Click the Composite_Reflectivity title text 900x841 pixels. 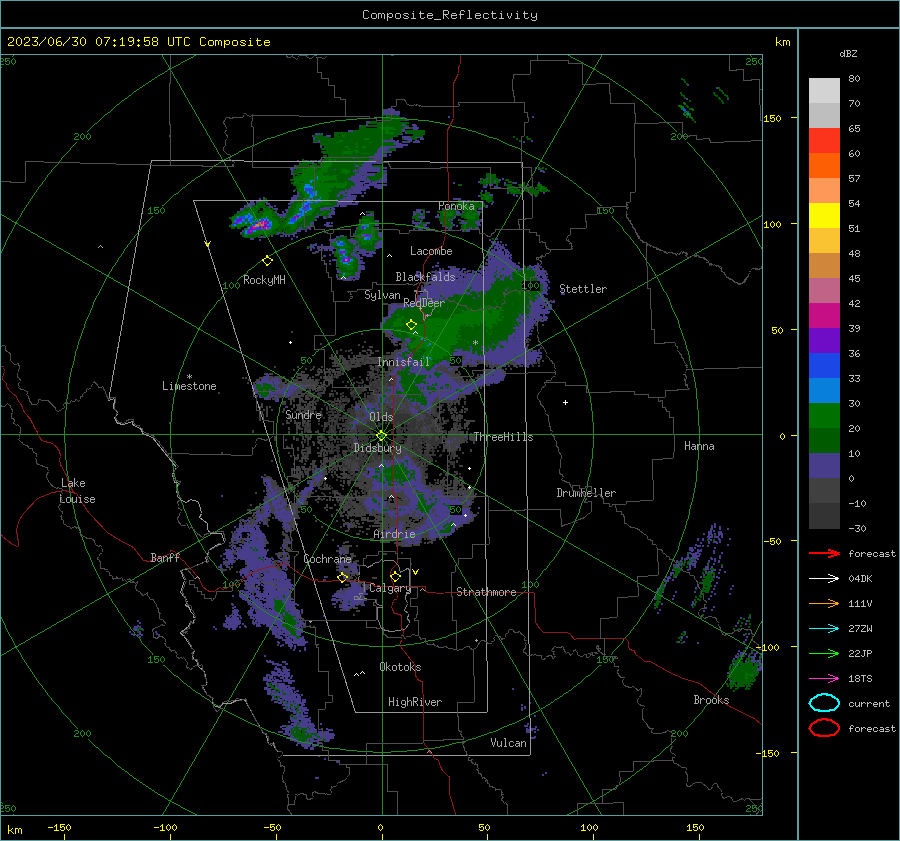[x=450, y=15]
